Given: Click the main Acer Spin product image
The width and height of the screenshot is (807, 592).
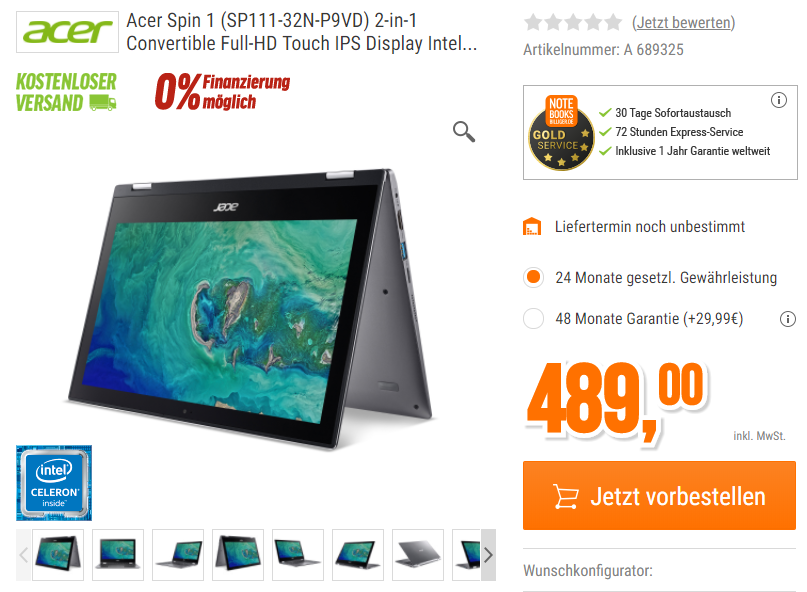Looking at the screenshot, I should [x=250, y=308].
